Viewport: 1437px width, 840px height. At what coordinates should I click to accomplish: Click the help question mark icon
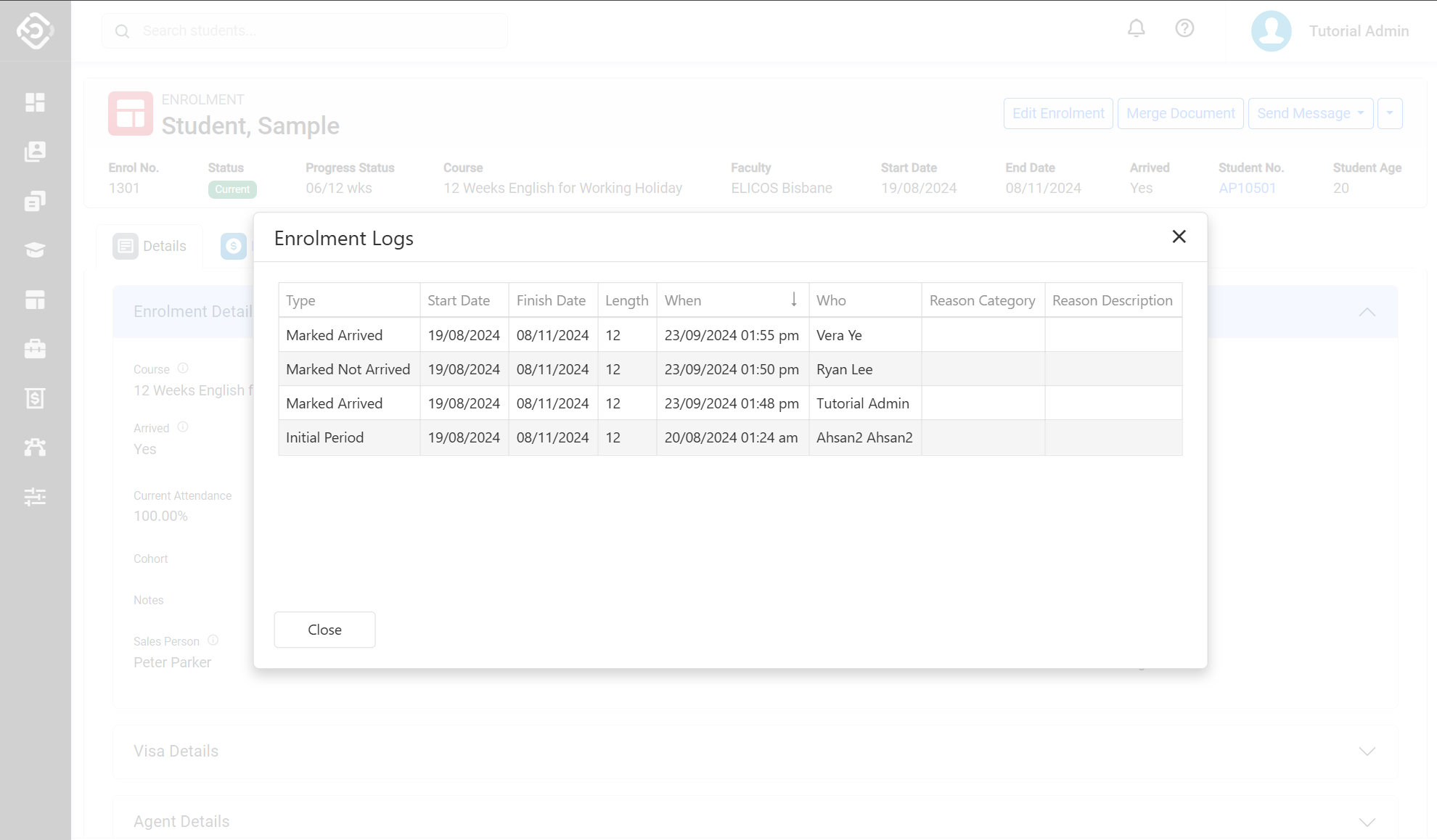pos(1184,28)
